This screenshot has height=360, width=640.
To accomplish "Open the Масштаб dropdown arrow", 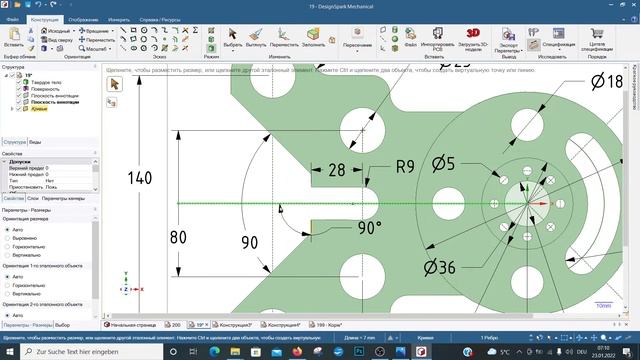I will pos(110,49).
